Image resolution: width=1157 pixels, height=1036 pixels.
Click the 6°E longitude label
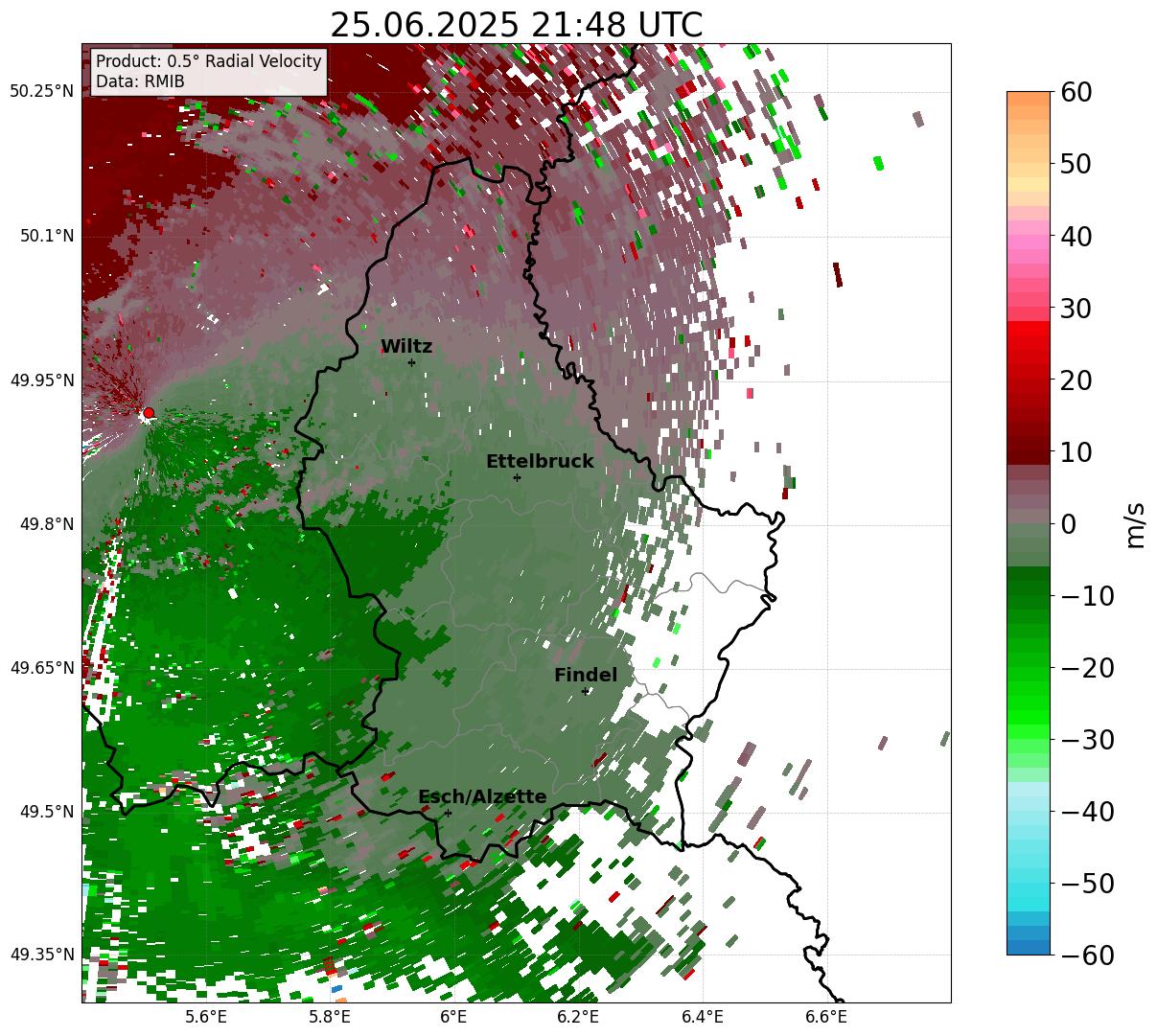click(x=453, y=1017)
